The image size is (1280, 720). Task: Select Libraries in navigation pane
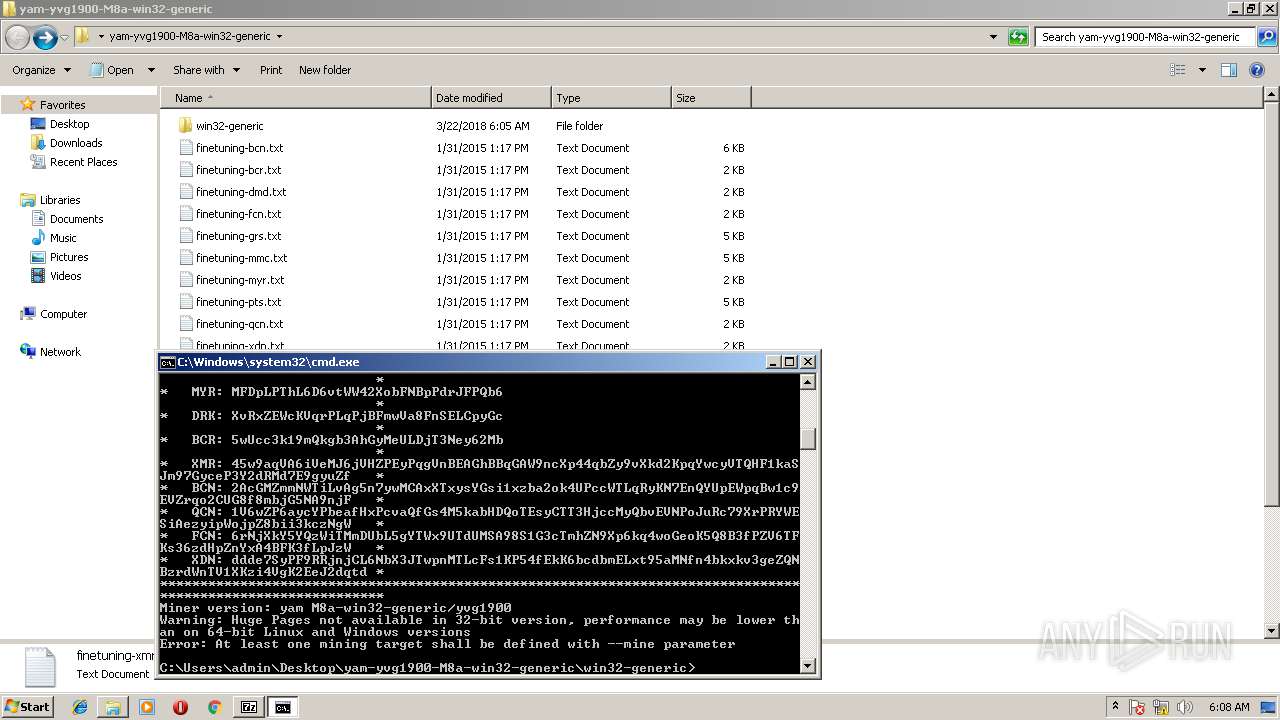60,200
